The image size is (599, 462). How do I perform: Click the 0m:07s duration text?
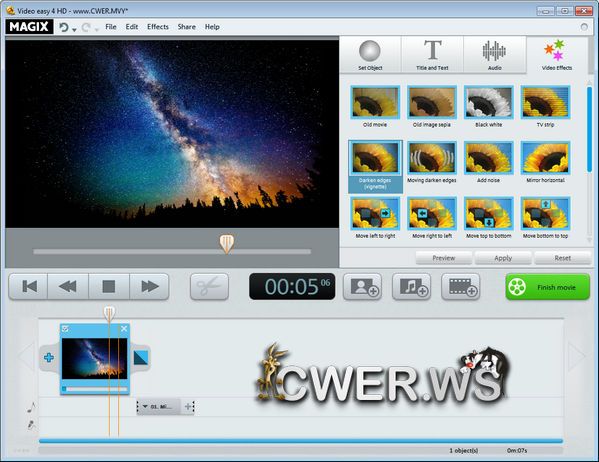(x=517, y=451)
